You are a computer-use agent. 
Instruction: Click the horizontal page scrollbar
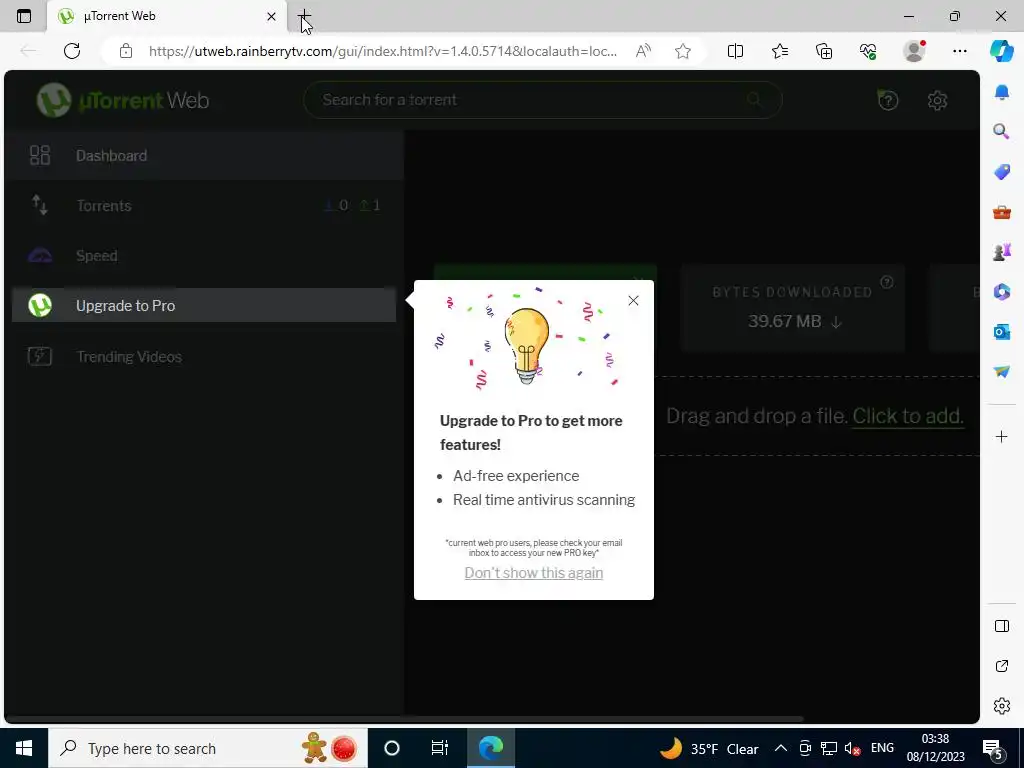coord(405,719)
